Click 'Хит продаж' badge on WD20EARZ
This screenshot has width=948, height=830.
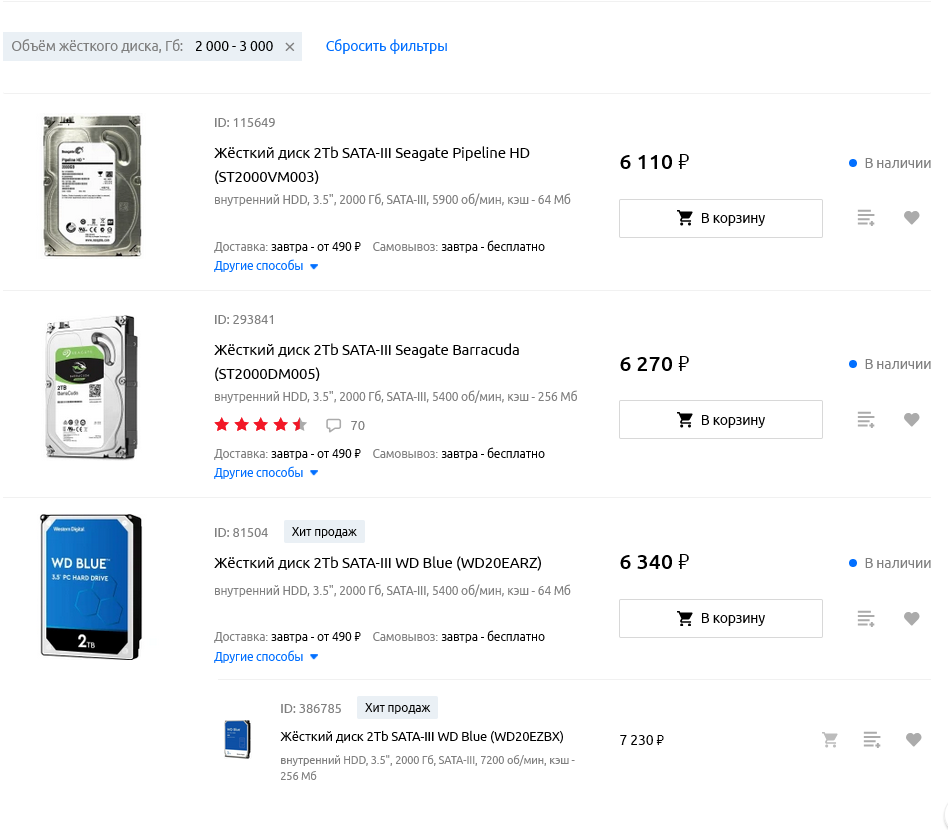pos(324,532)
